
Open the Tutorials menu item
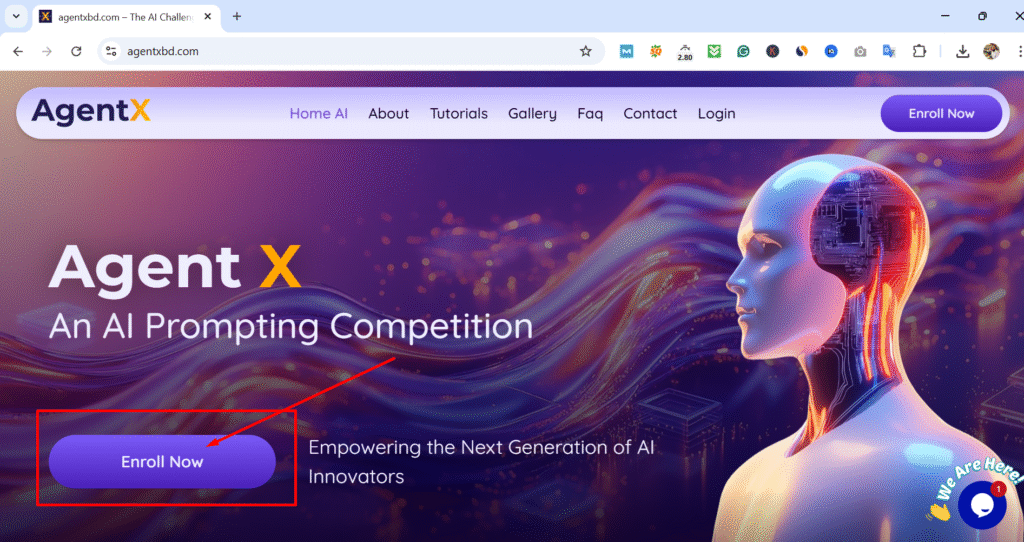click(458, 114)
